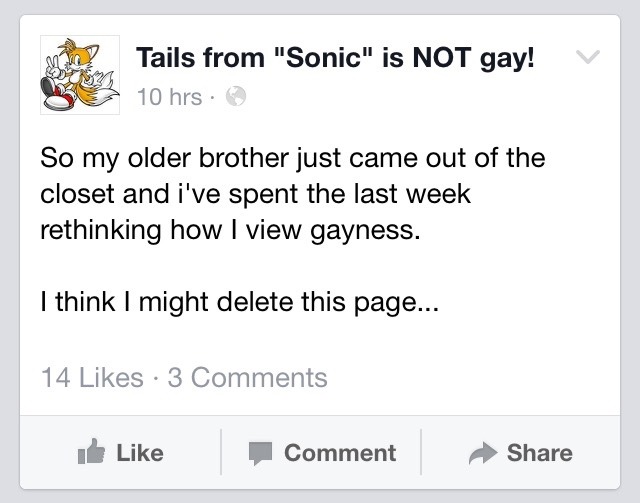
Task: Click the globe public-audience icon
Action: click(x=236, y=97)
